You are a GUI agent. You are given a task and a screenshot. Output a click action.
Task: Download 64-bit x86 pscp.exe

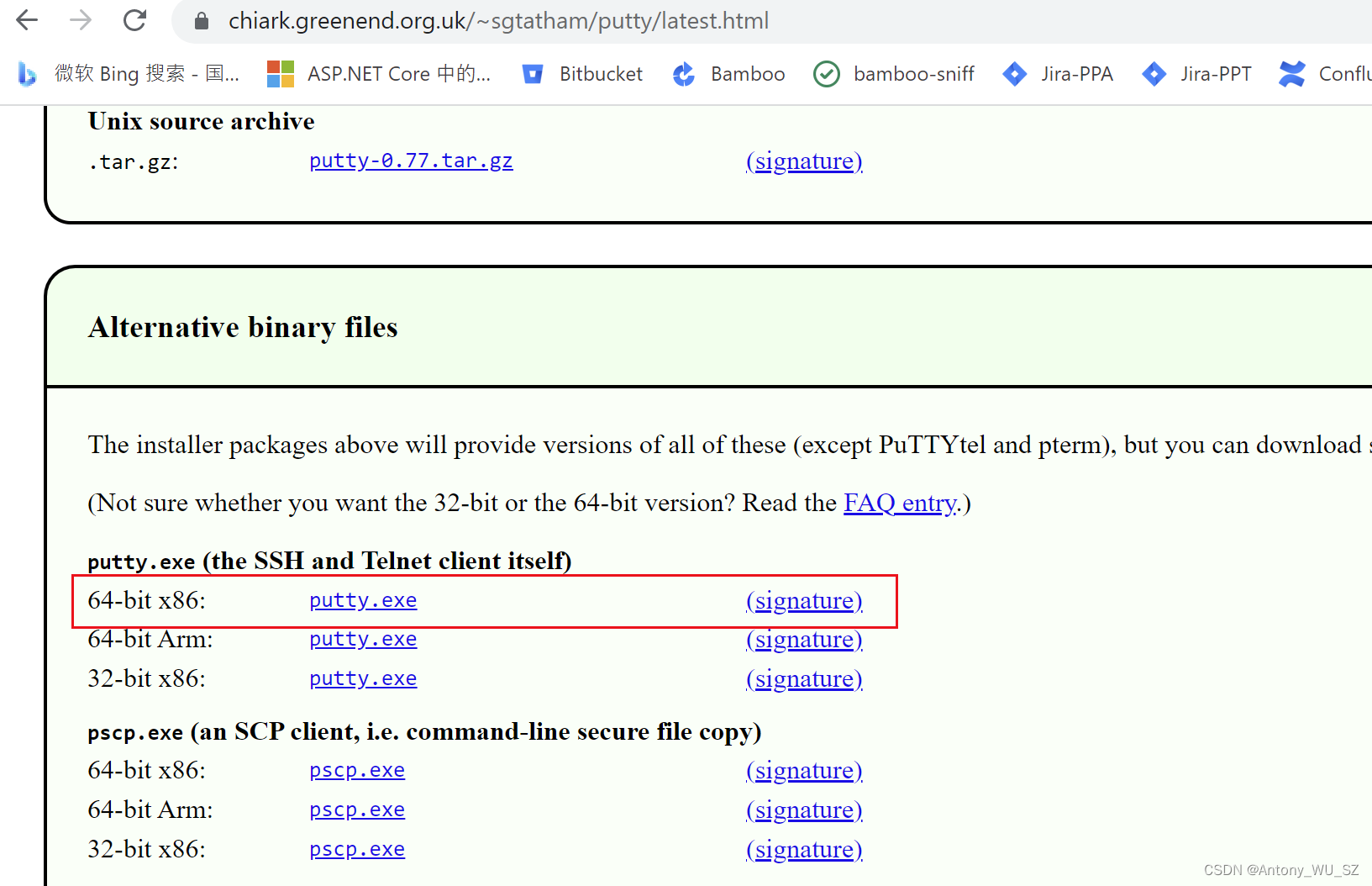[x=357, y=770]
